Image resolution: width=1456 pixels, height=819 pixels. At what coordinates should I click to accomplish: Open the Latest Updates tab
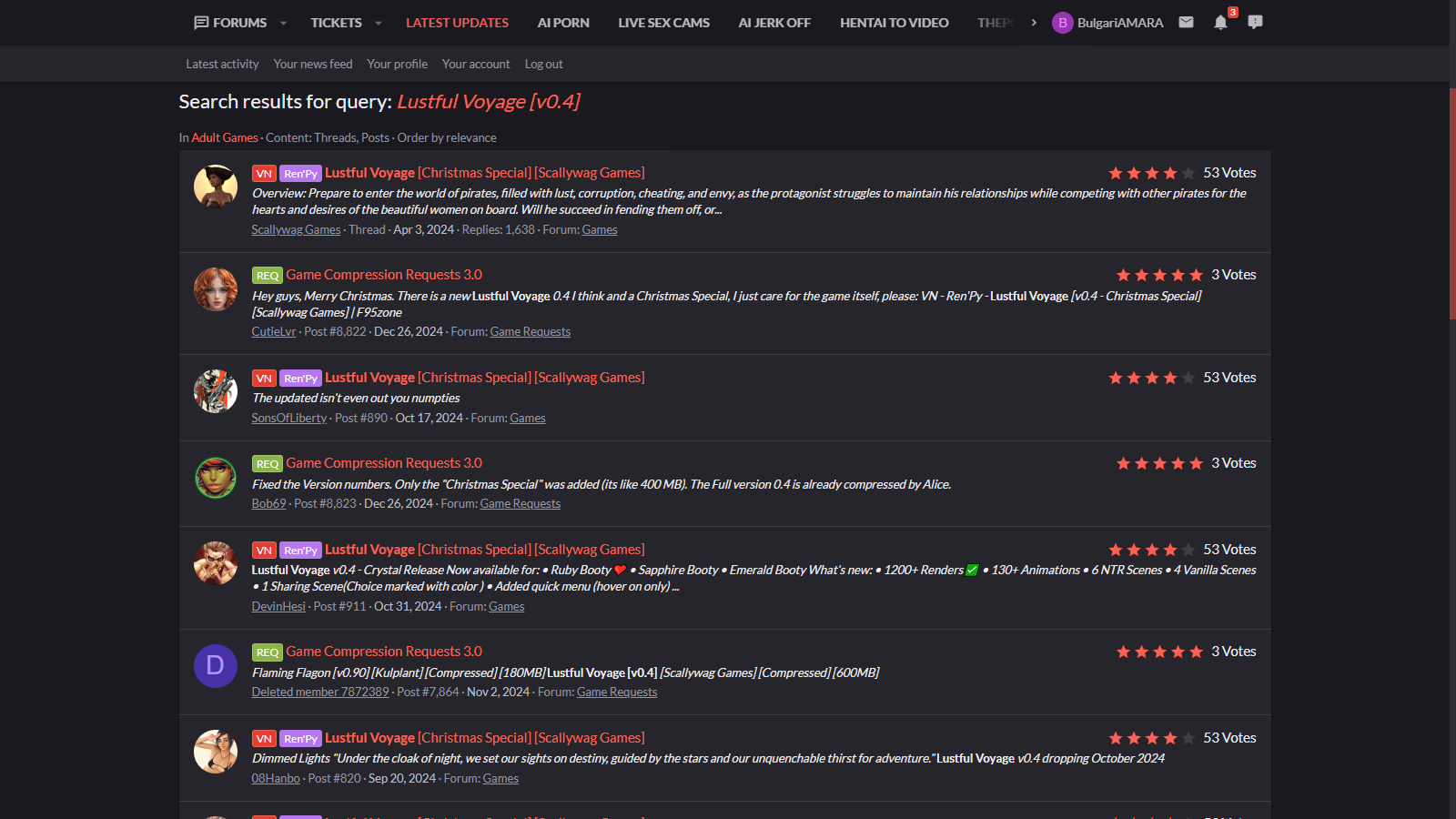click(457, 23)
